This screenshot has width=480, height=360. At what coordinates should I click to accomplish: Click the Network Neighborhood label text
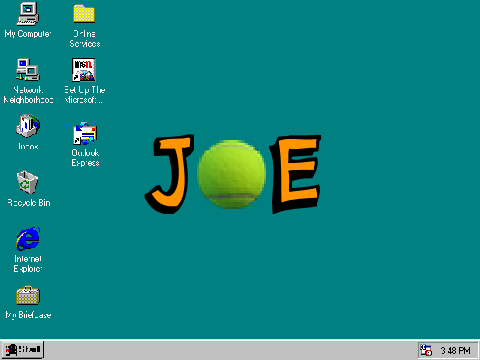(x=28, y=95)
